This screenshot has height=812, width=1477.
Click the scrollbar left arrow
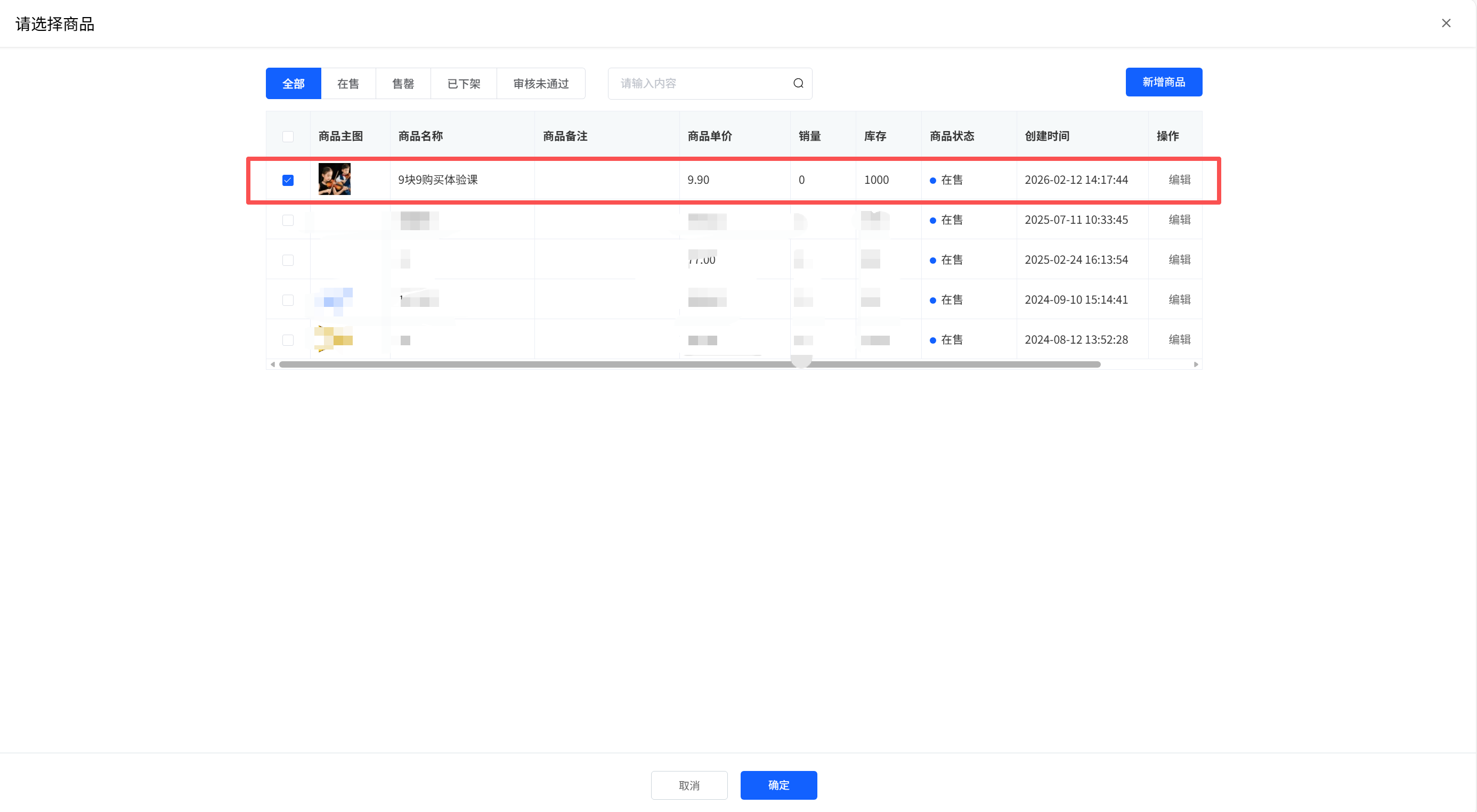click(273, 364)
